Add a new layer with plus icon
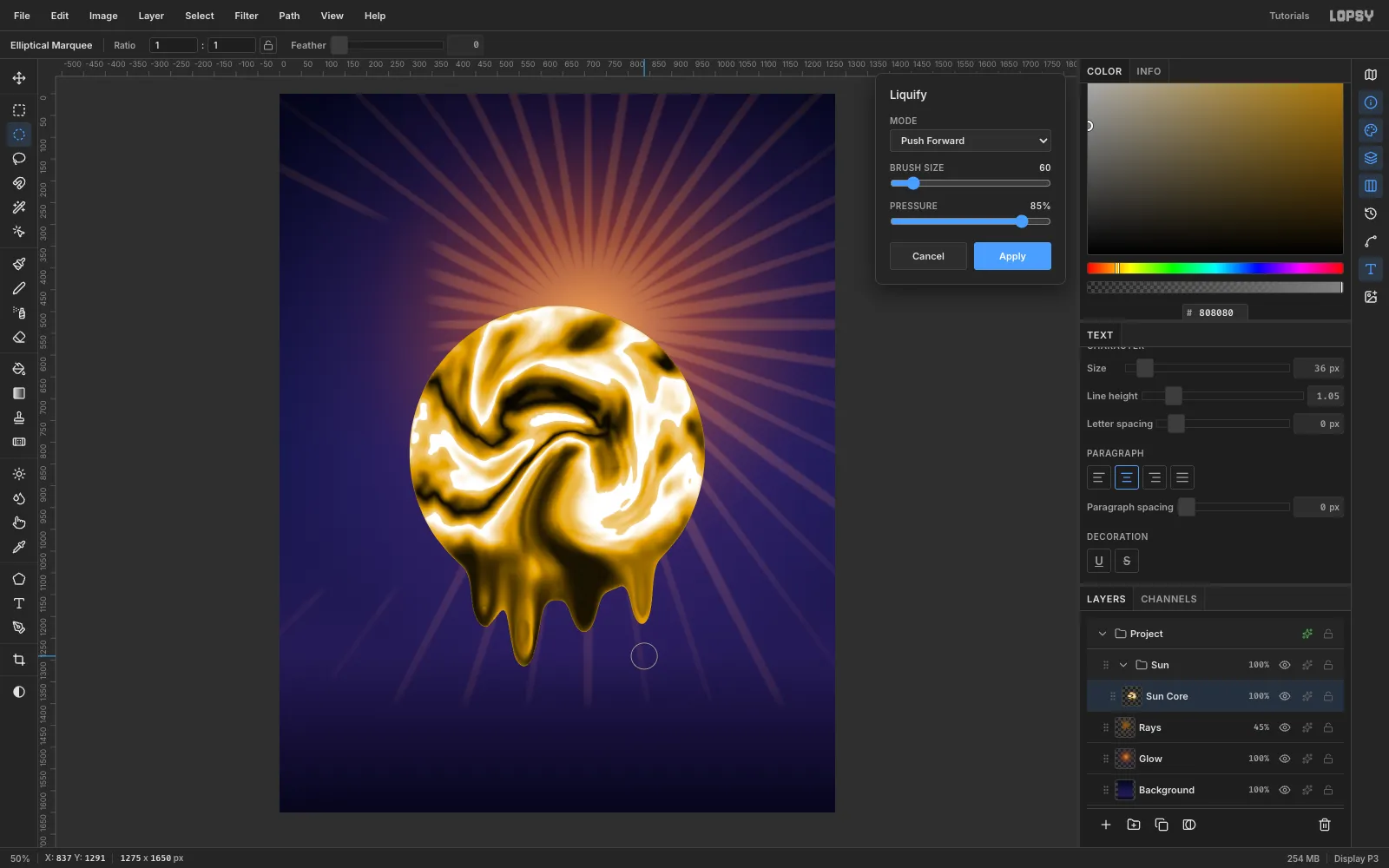This screenshot has width=1389, height=868. tap(1106, 825)
